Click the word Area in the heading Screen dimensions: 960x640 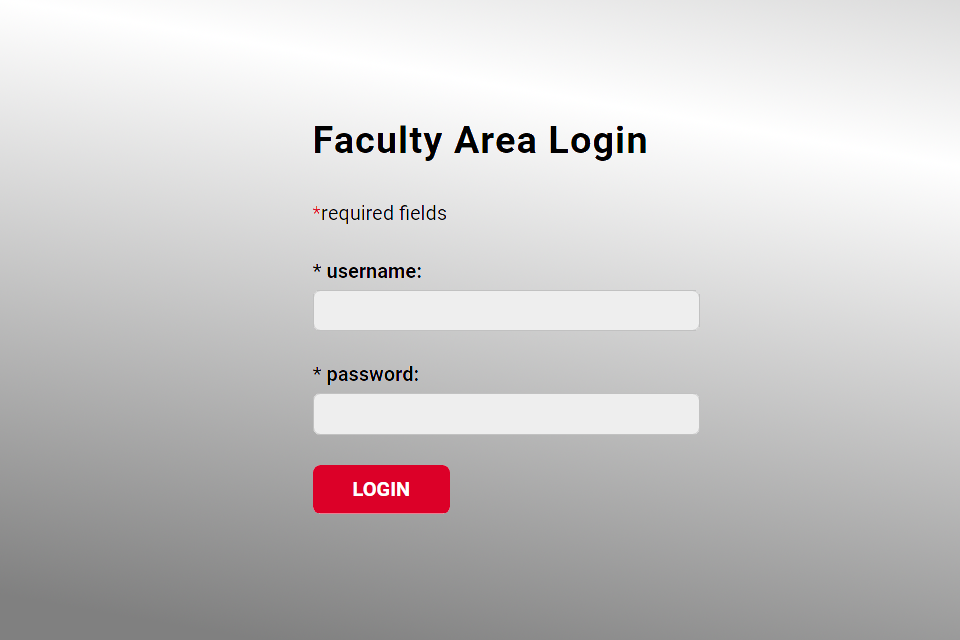click(x=495, y=141)
